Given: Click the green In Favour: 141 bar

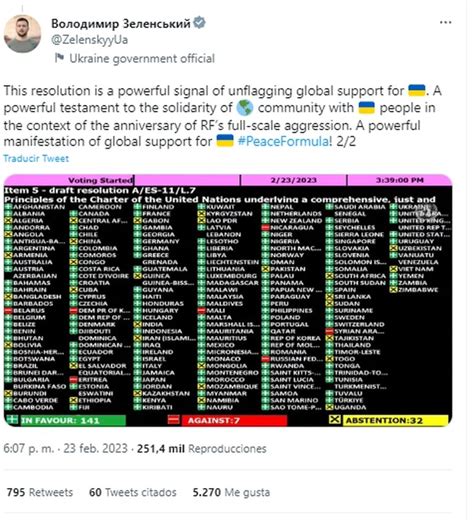Looking at the screenshot, I should [73, 421].
